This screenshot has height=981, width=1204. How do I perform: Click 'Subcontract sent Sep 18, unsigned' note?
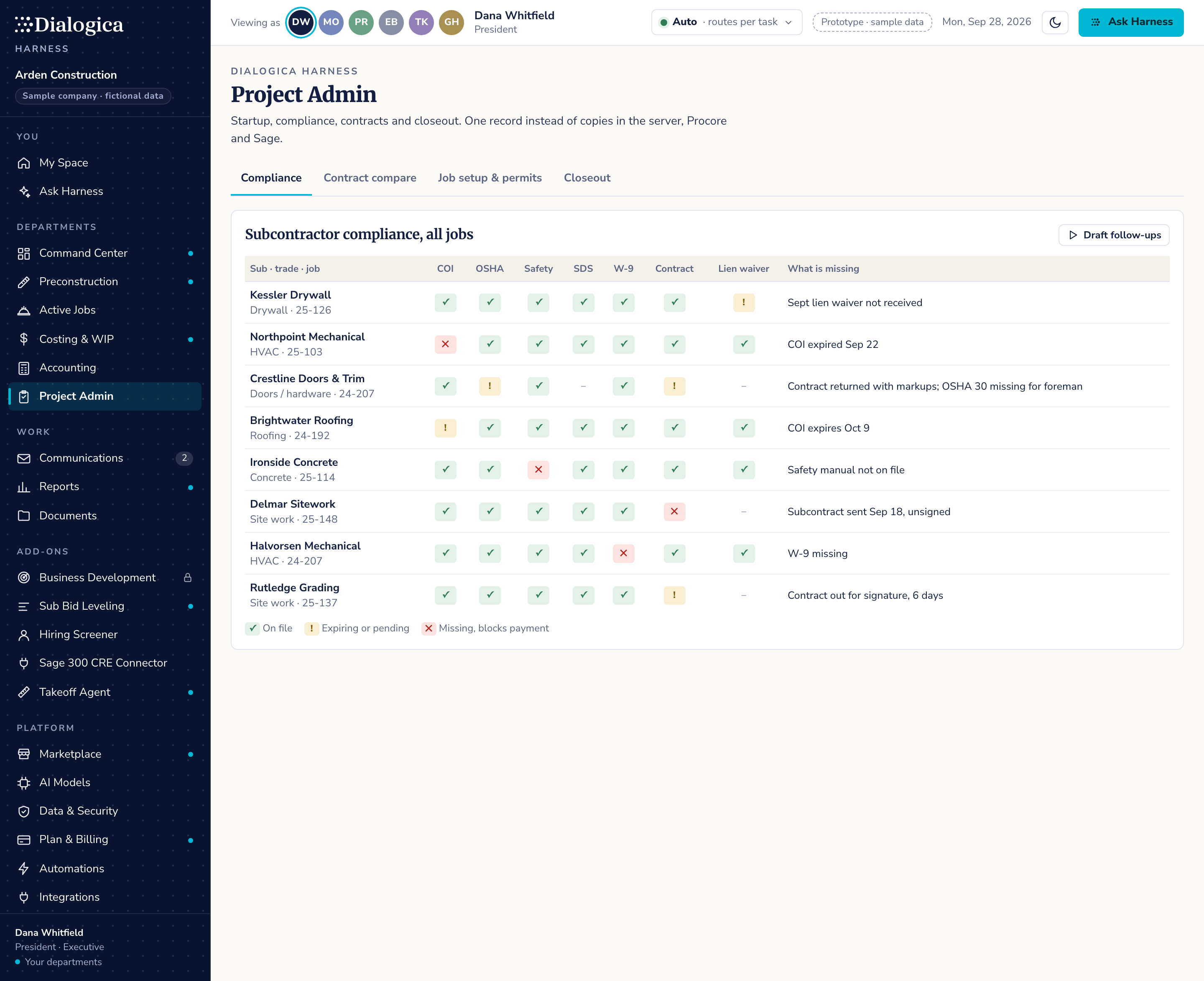[x=869, y=512]
